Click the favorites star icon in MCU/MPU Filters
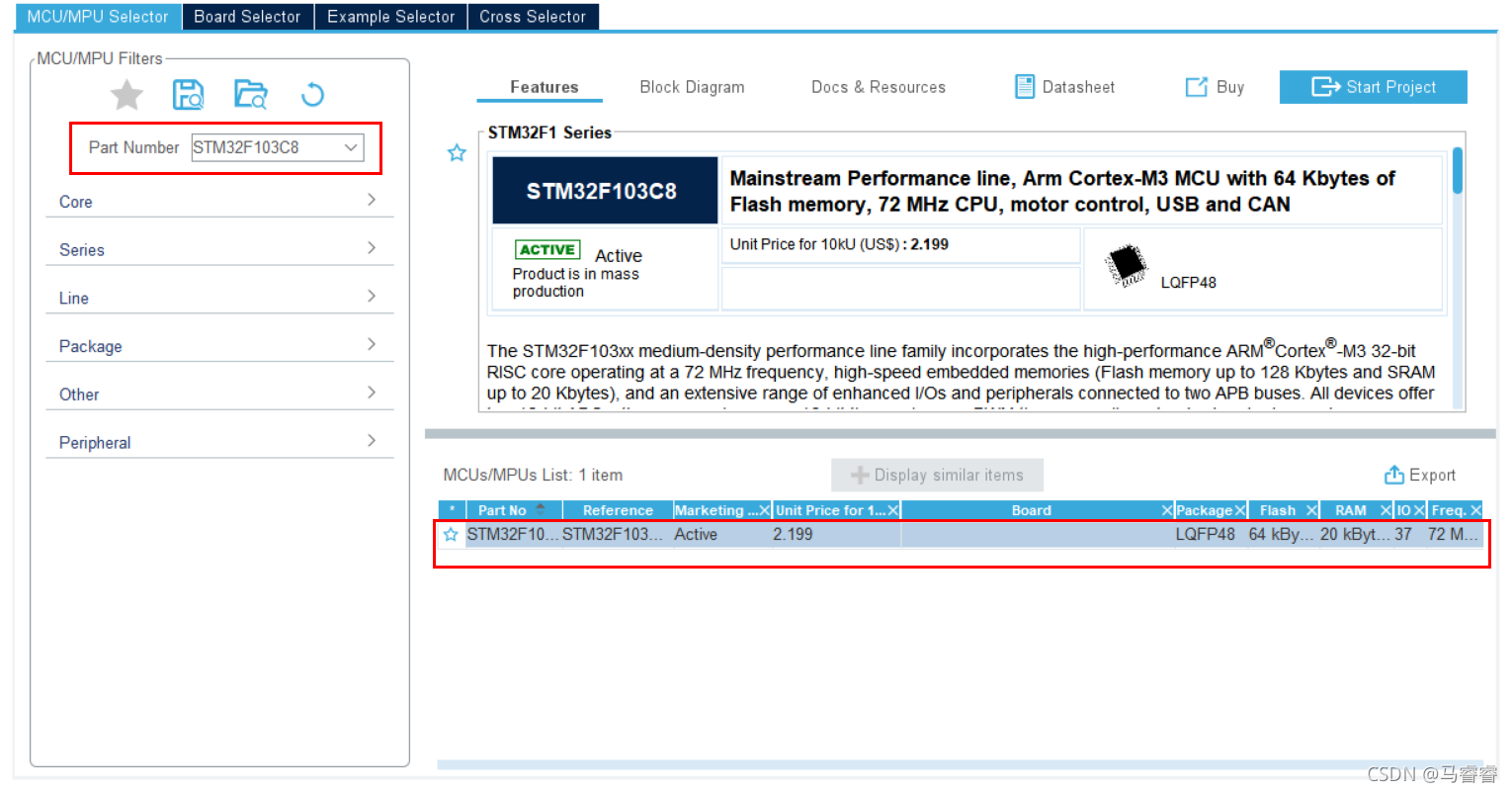Image resolution: width=1512 pixels, height=792 pixels. (126, 95)
